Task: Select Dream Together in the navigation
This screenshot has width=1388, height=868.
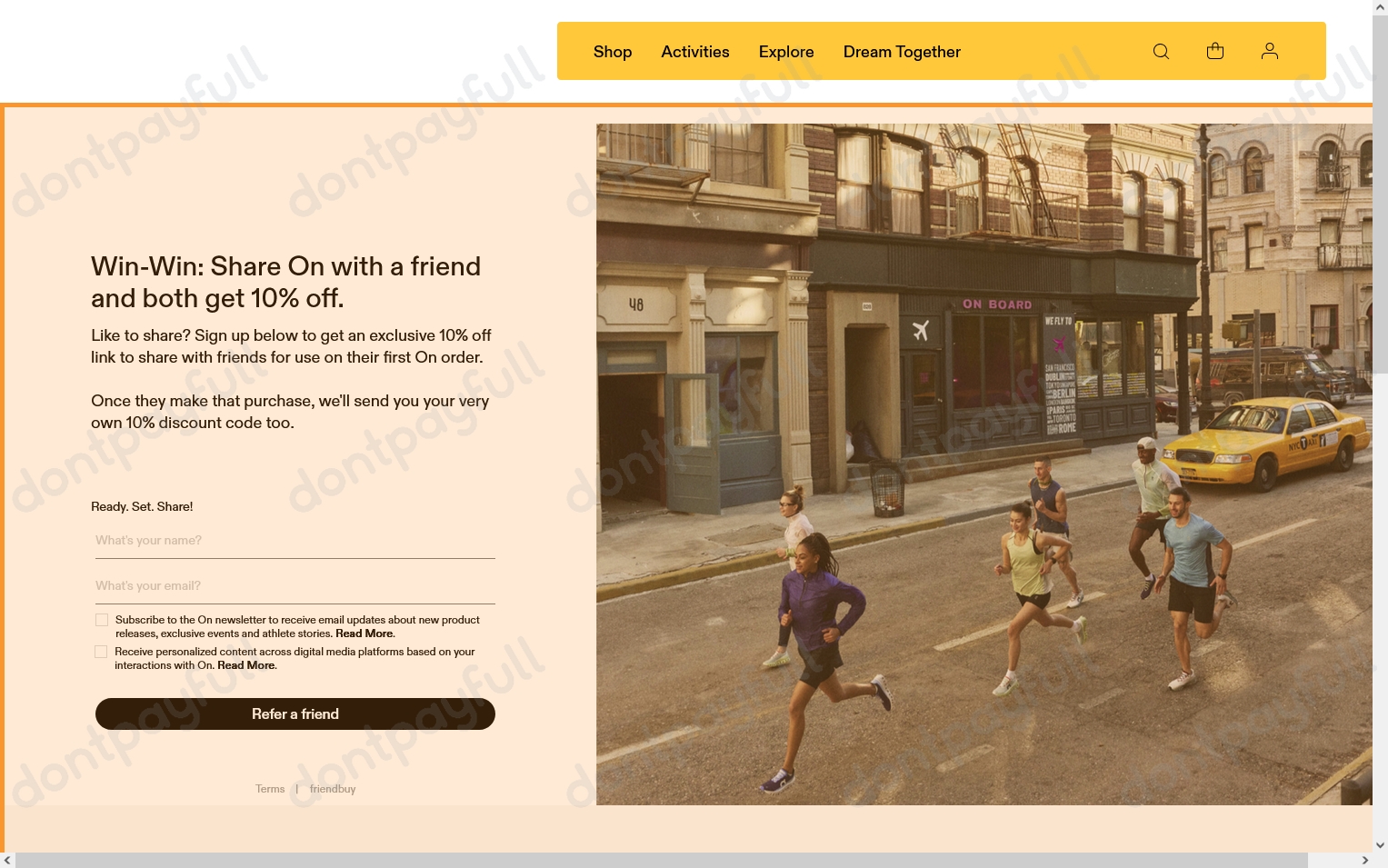Action: pos(902,52)
